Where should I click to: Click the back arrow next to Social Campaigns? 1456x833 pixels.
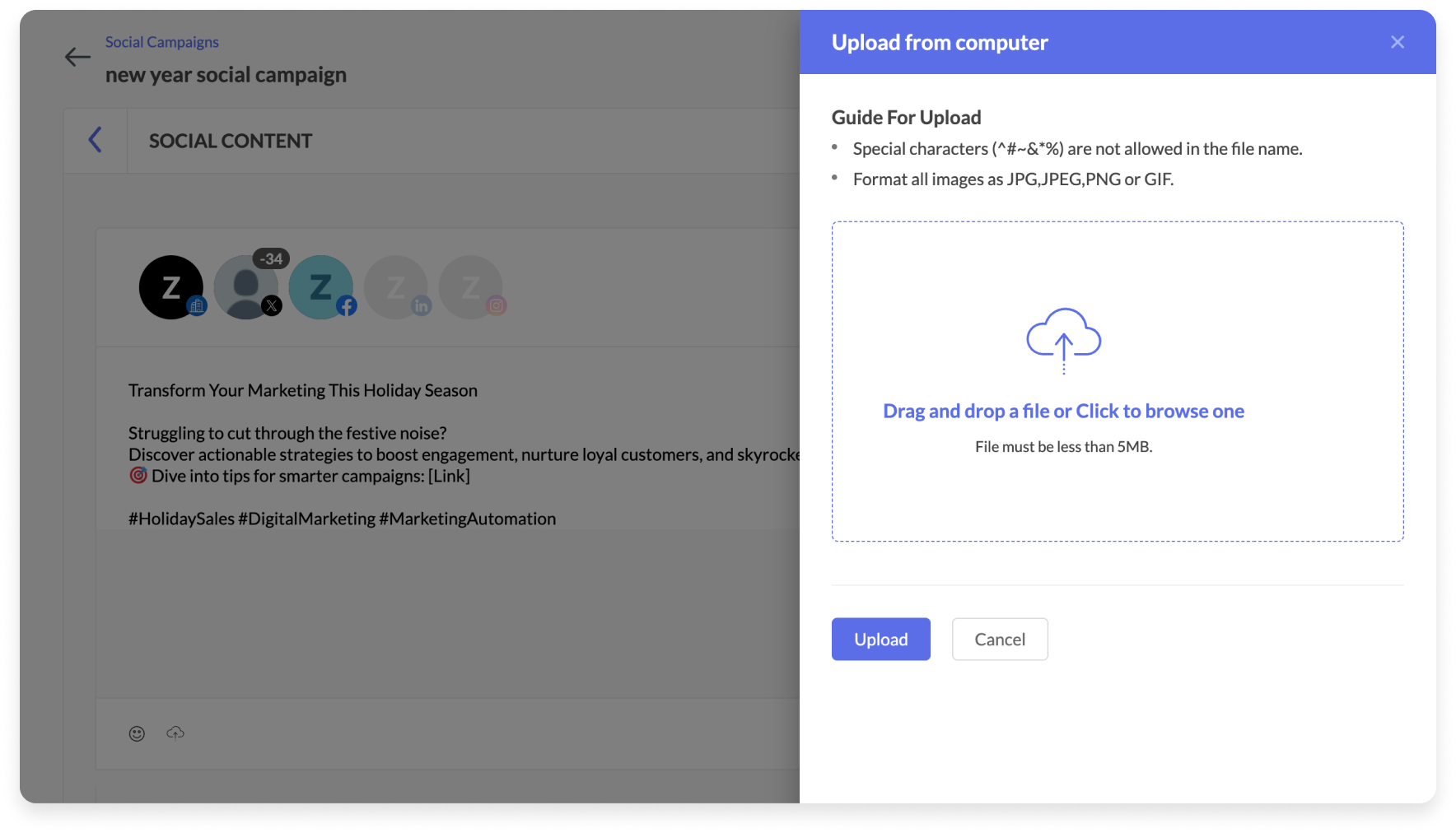click(77, 57)
